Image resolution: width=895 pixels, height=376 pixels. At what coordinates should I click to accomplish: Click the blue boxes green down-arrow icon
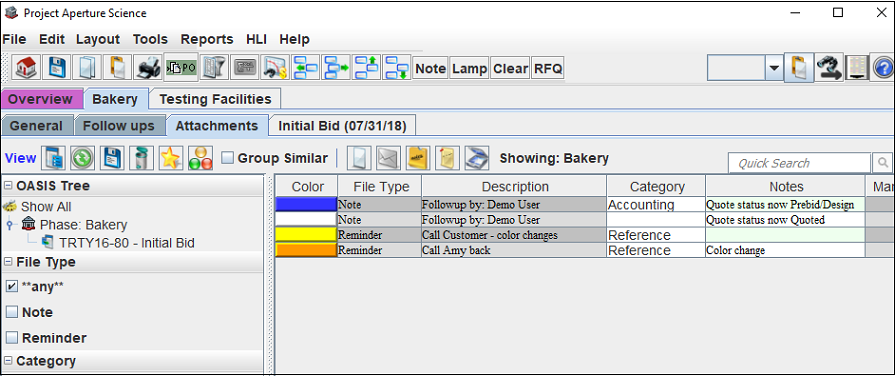coord(397,68)
